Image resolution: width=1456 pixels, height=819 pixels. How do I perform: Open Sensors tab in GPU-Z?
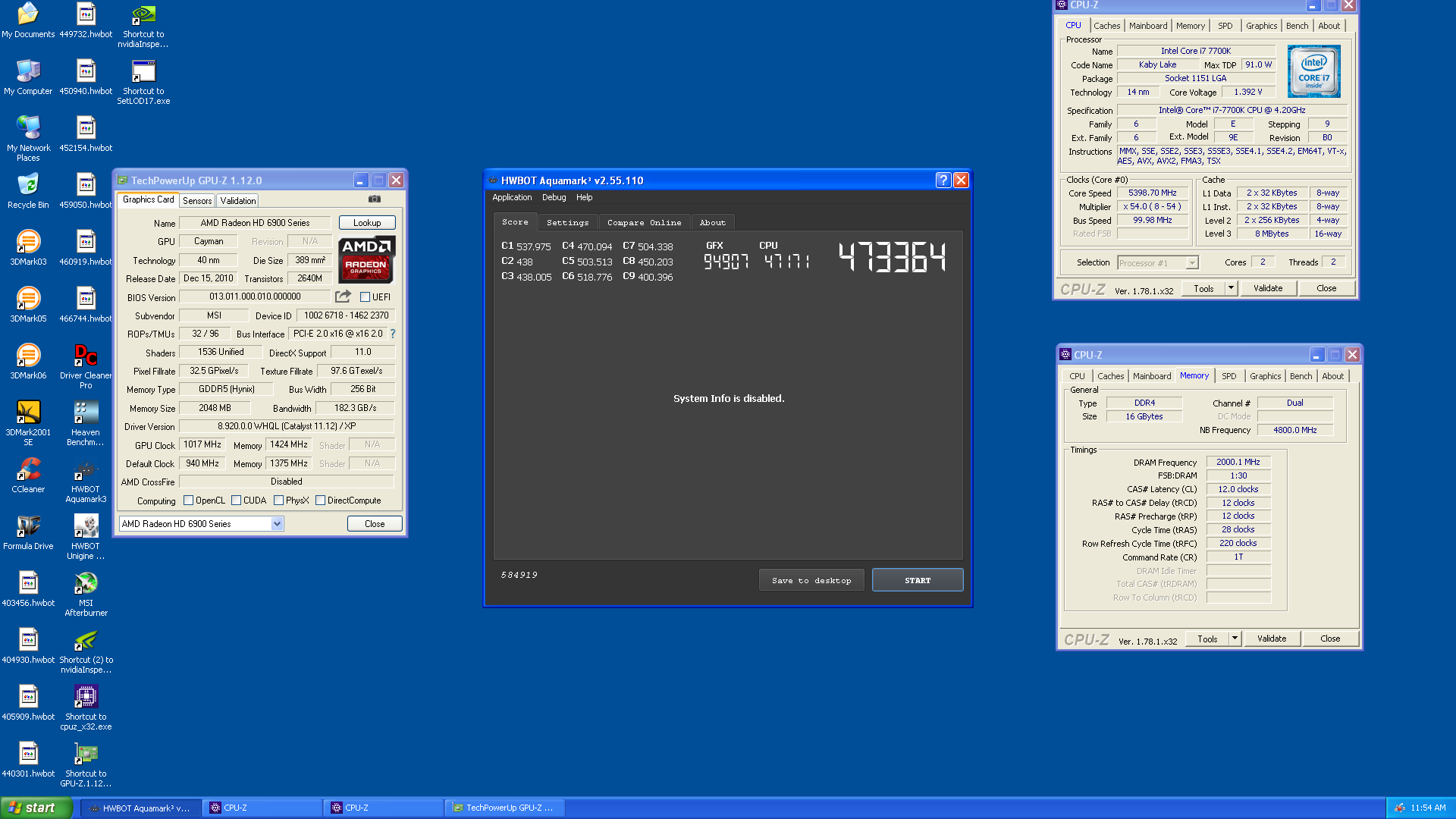tap(197, 201)
